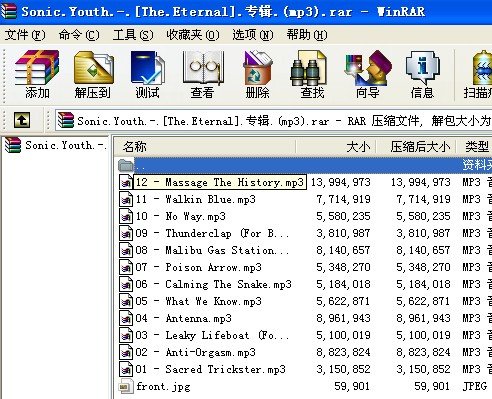Click the image icon of front.jpg
This screenshot has height=399, width=492.
coord(126,386)
